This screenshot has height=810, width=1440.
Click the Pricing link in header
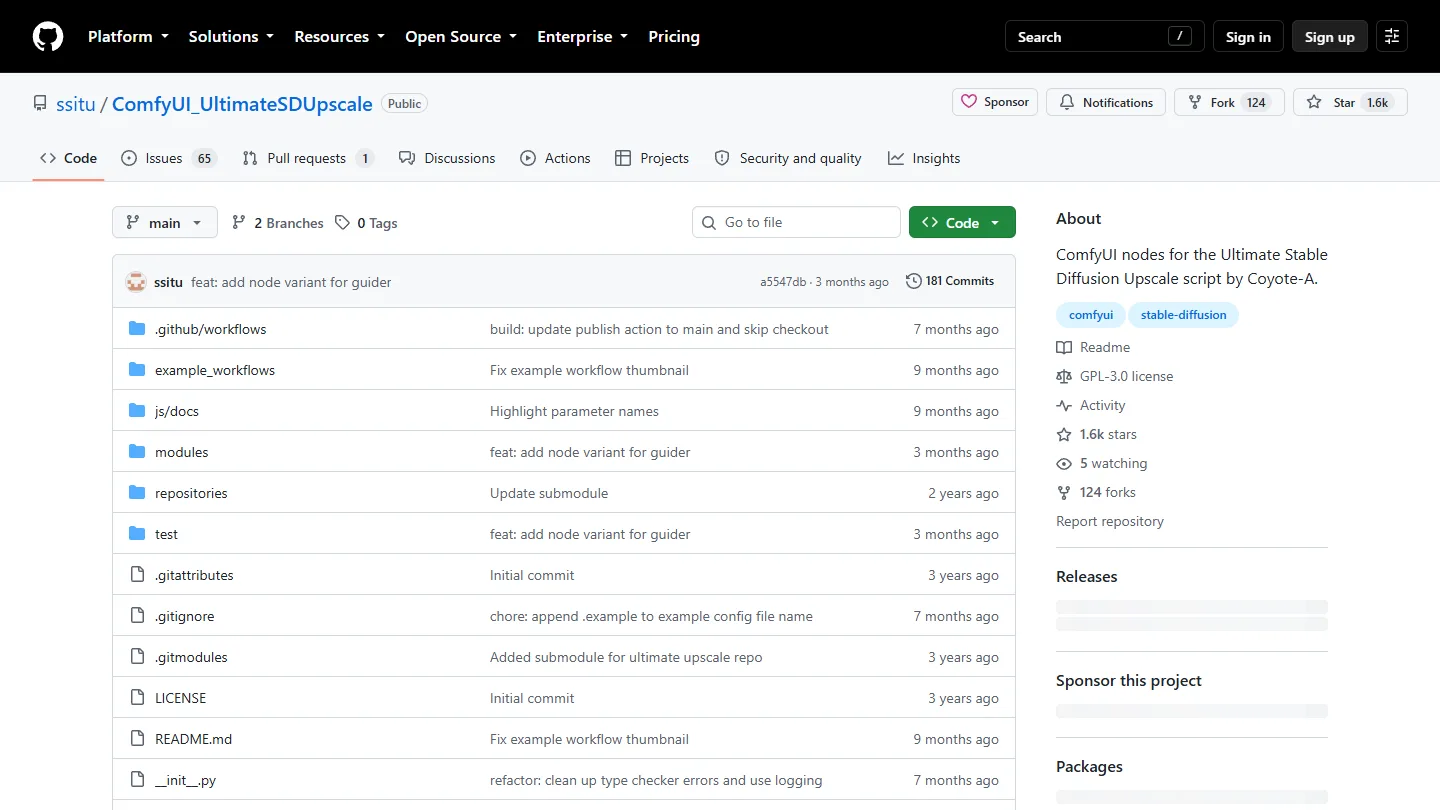[674, 37]
